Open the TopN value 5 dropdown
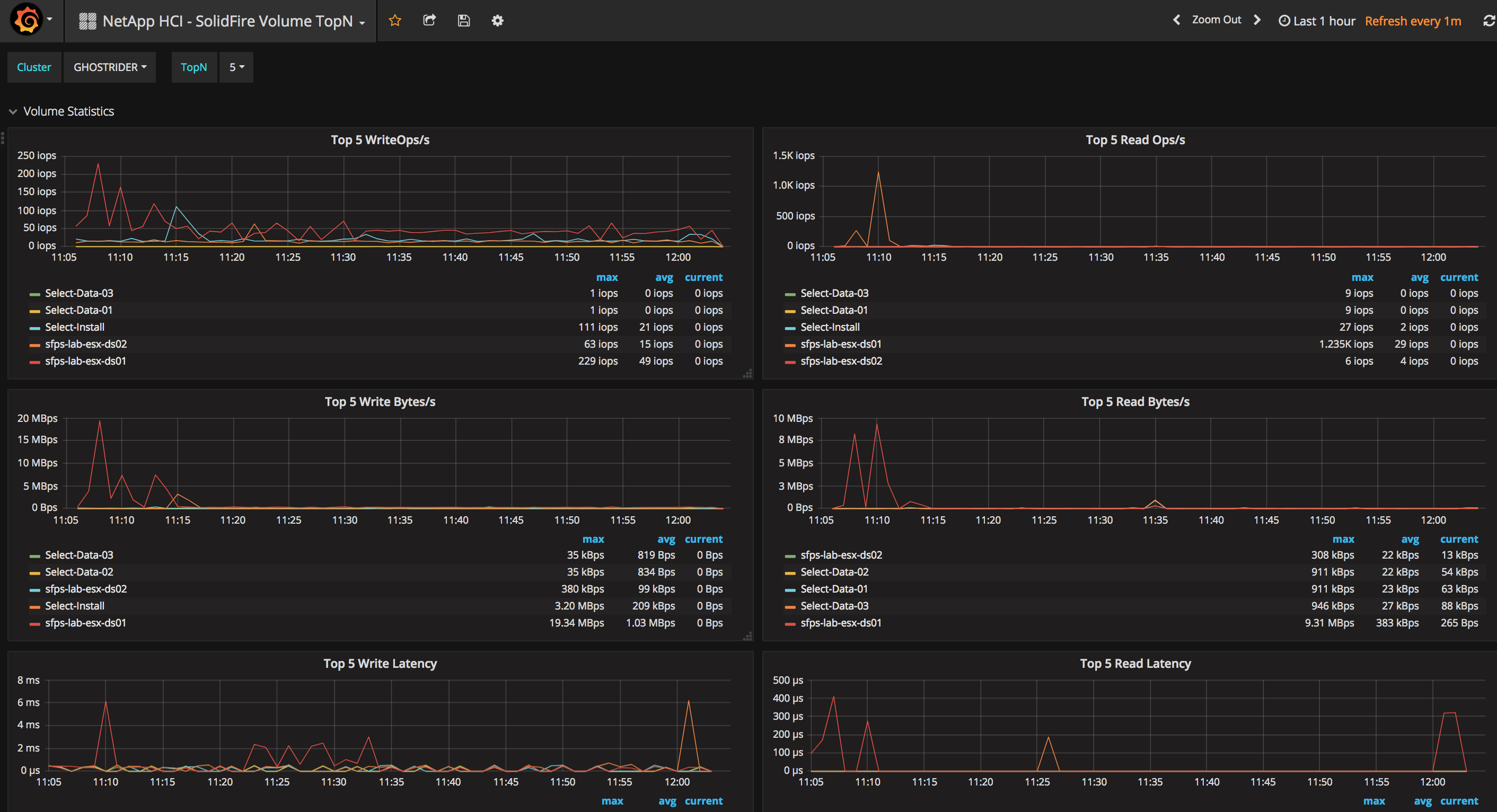Image resolution: width=1497 pixels, height=812 pixels. (236, 67)
